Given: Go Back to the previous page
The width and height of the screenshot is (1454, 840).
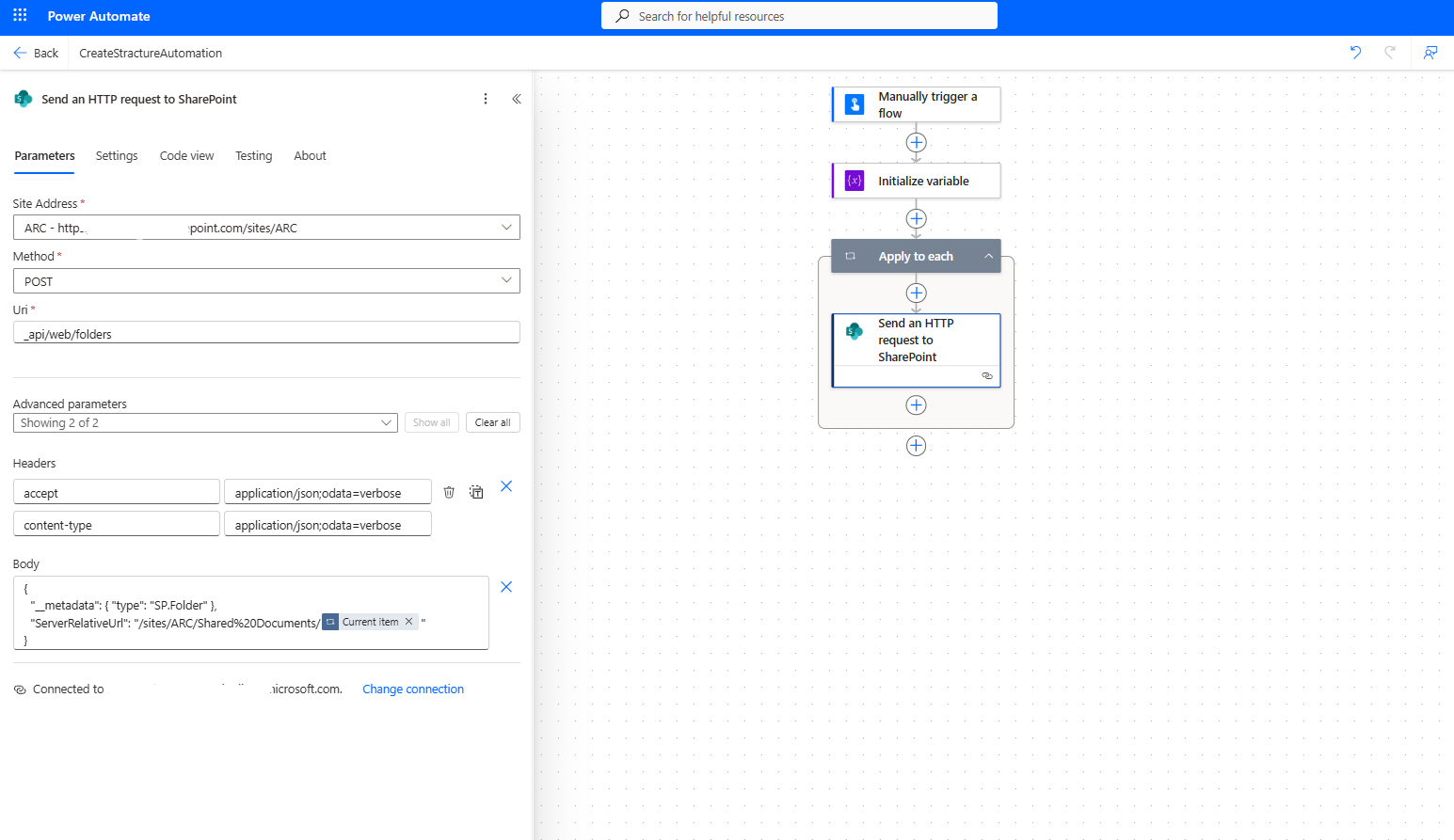Looking at the screenshot, I should coord(36,54).
